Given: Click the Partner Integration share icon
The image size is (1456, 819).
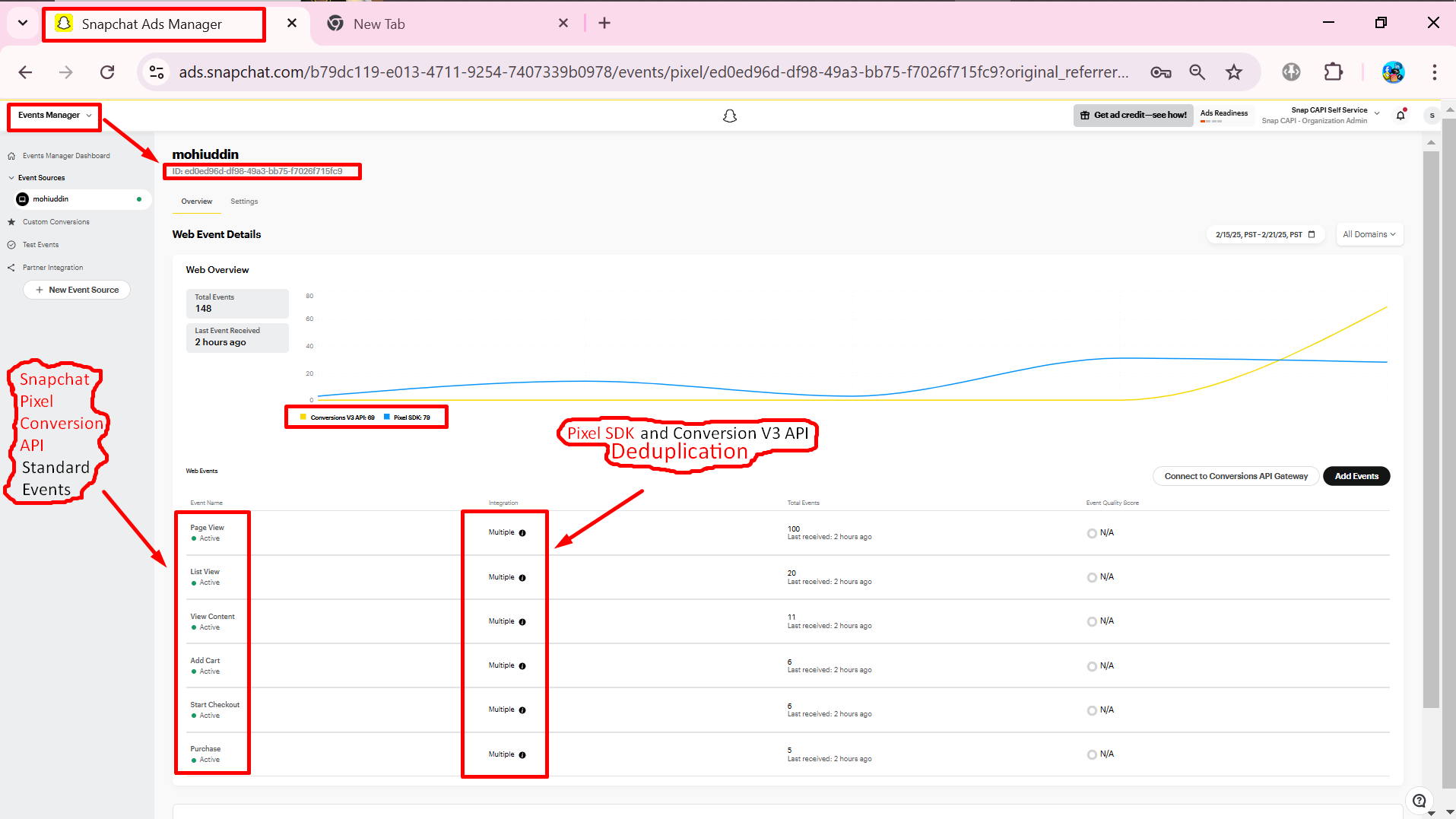Looking at the screenshot, I should point(11,268).
